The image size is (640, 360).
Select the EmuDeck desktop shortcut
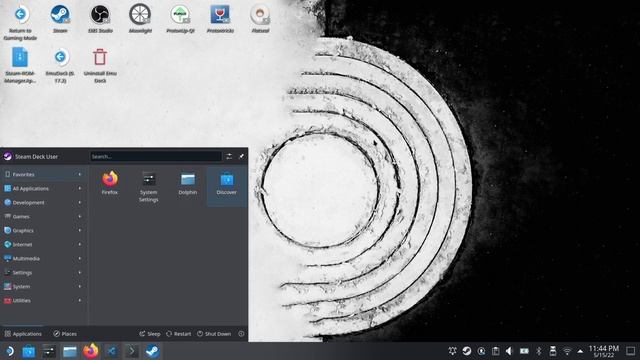pyautogui.click(x=60, y=65)
